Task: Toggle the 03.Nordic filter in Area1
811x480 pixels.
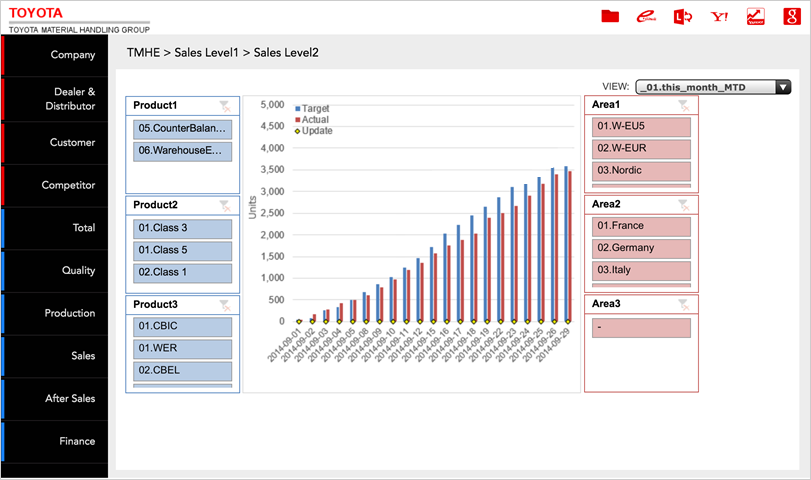Action: (641, 170)
